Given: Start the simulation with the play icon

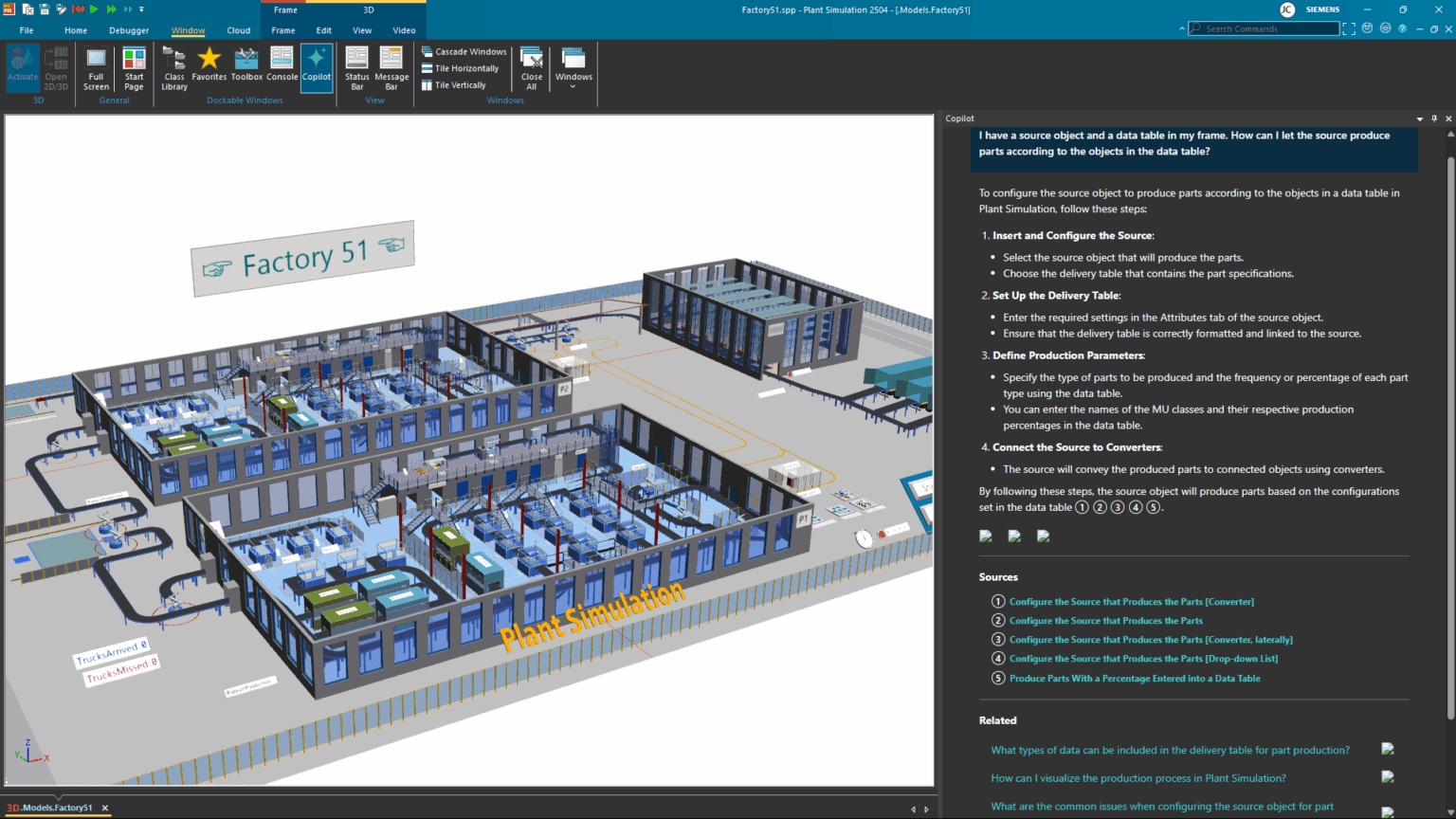Looking at the screenshot, I should (x=92, y=9).
